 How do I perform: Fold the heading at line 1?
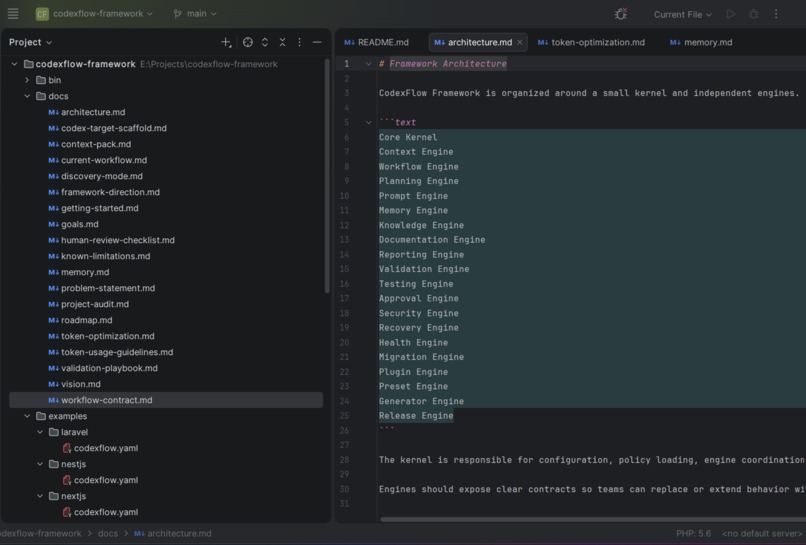click(x=368, y=64)
